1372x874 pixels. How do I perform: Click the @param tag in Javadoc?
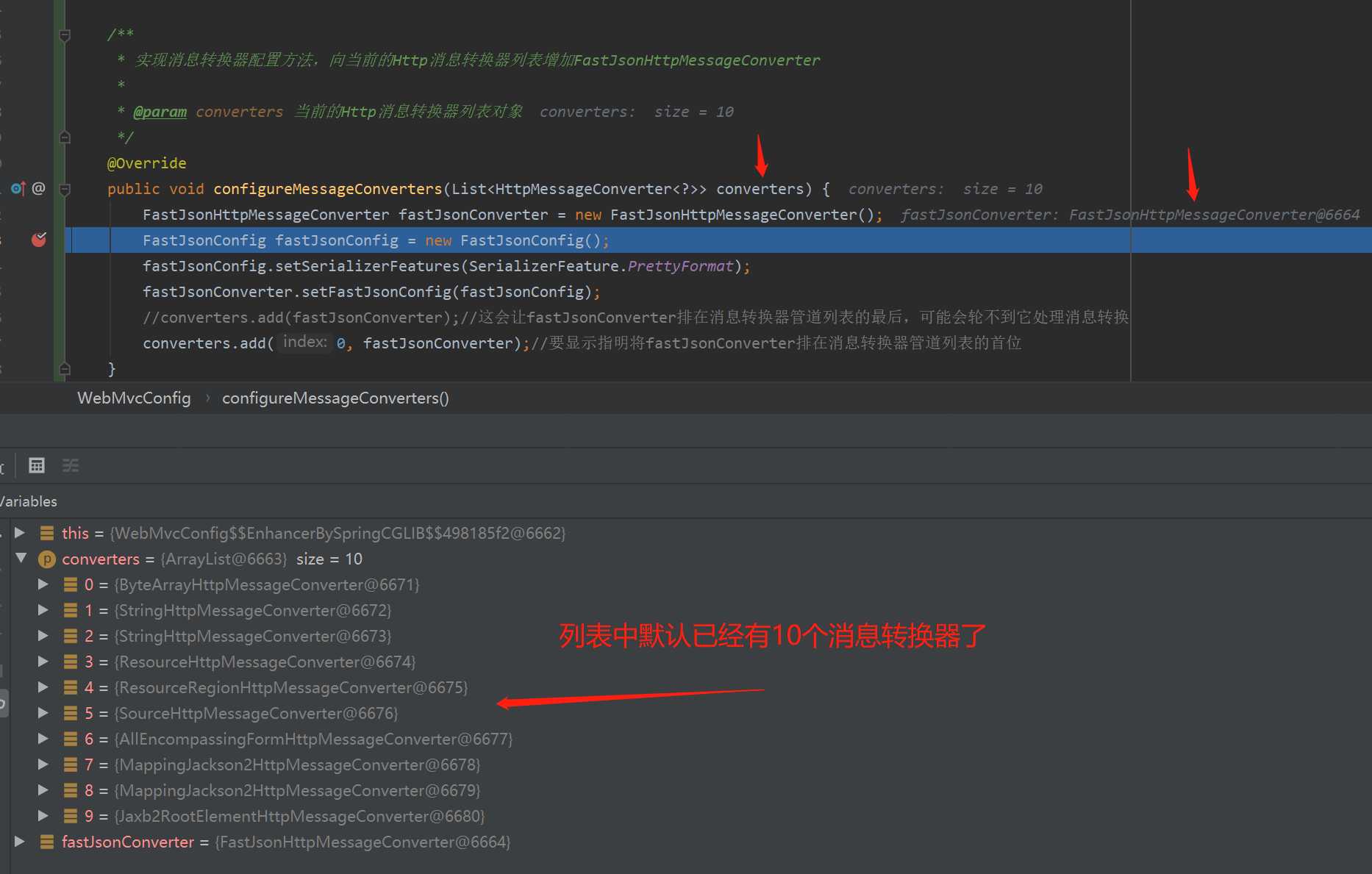(160, 112)
